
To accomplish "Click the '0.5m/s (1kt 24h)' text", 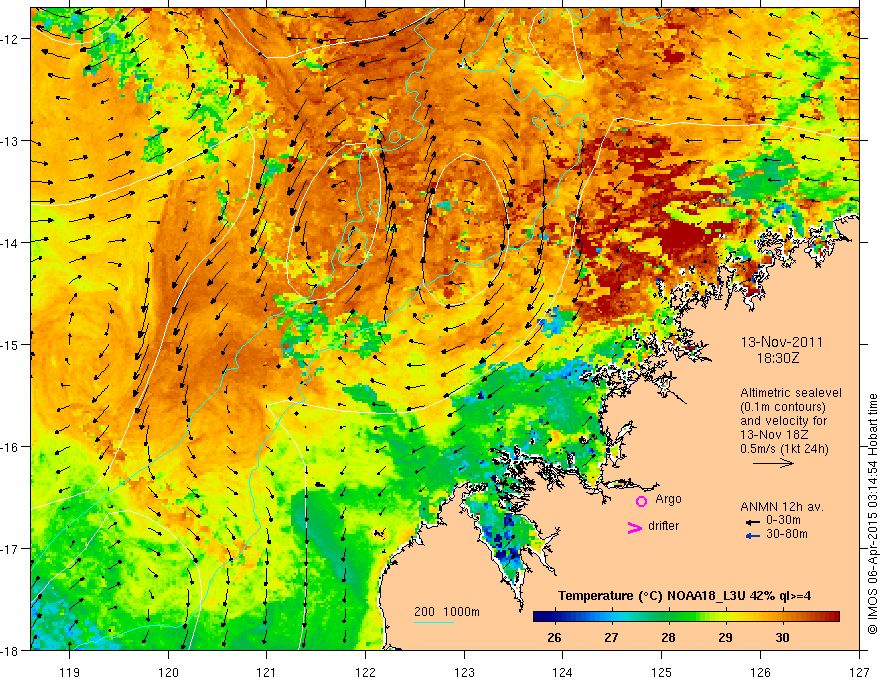I will pos(785,449).
